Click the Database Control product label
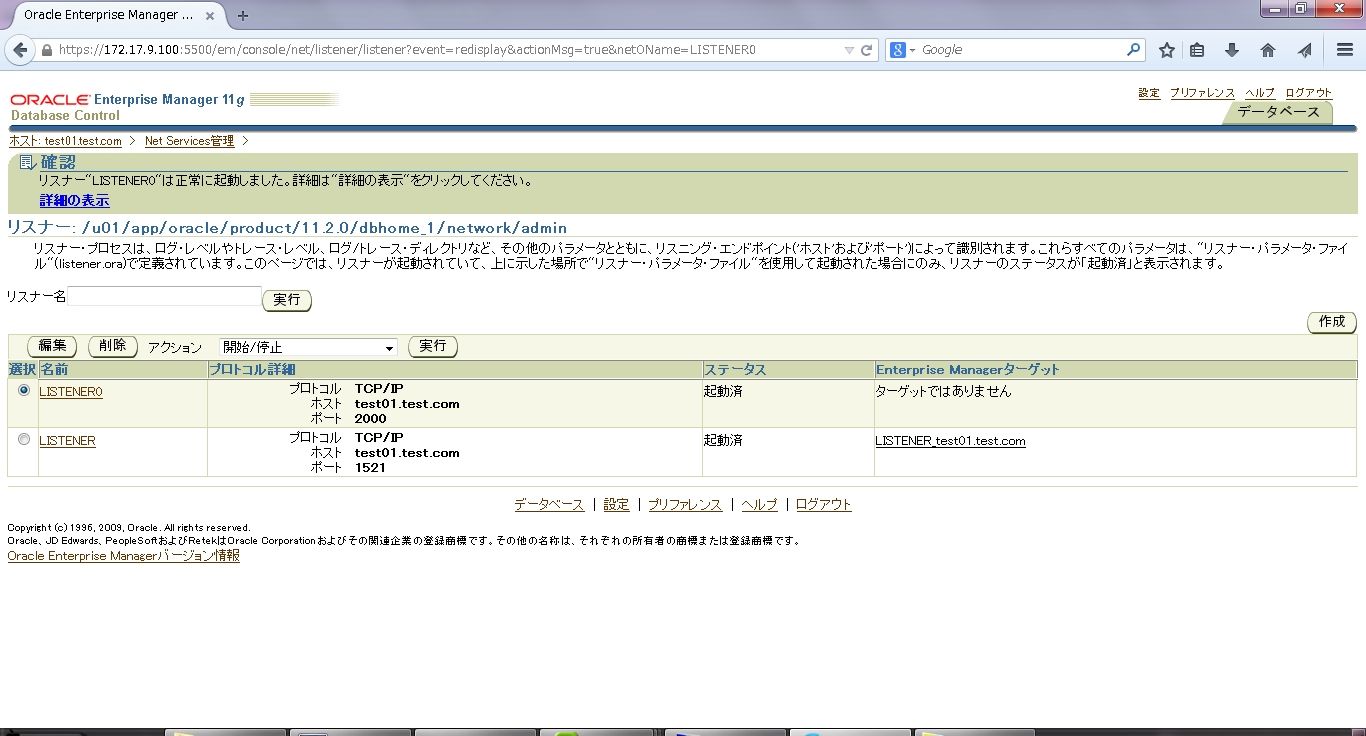This screenshot has height=736, width=1366. click(65, 116)
